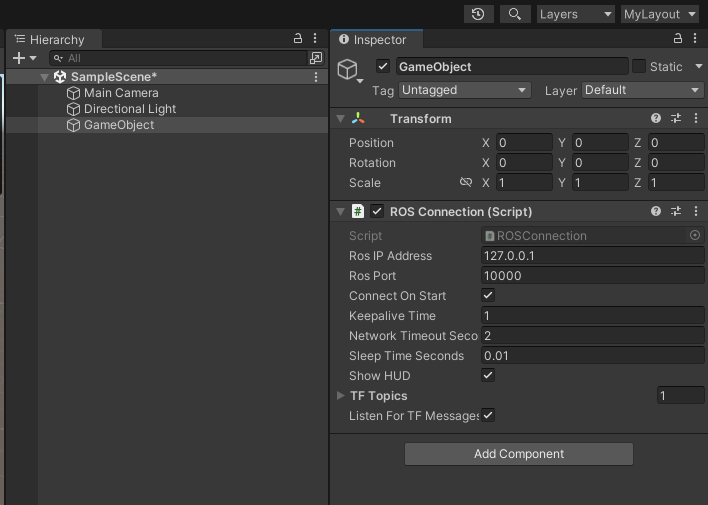Collapse the ROS Connection script foldout

(x=341, y=211)
